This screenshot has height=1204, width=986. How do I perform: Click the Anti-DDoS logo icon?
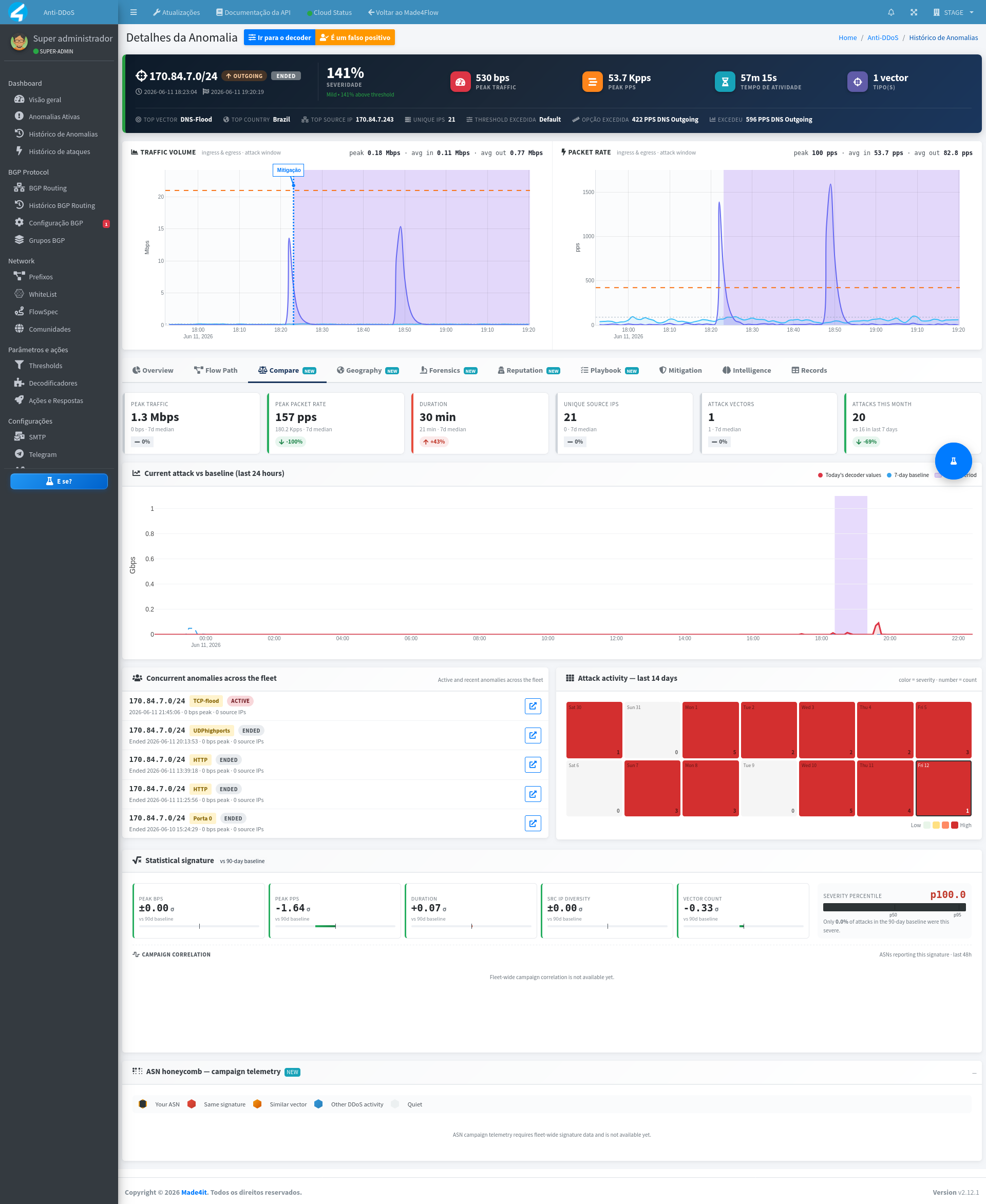[18, 12]
